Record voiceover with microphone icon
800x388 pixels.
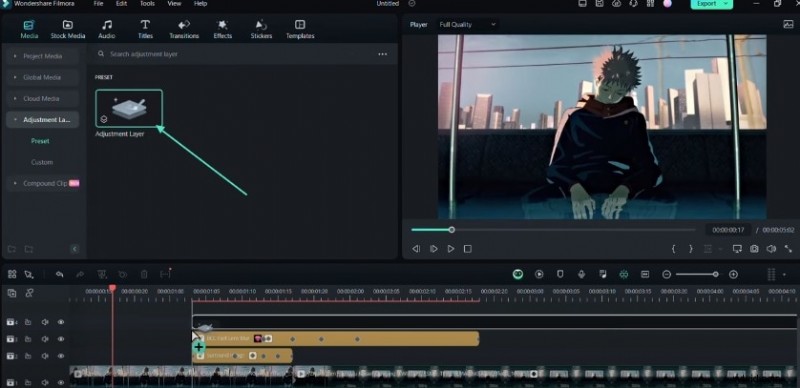(x=581, y=275)
